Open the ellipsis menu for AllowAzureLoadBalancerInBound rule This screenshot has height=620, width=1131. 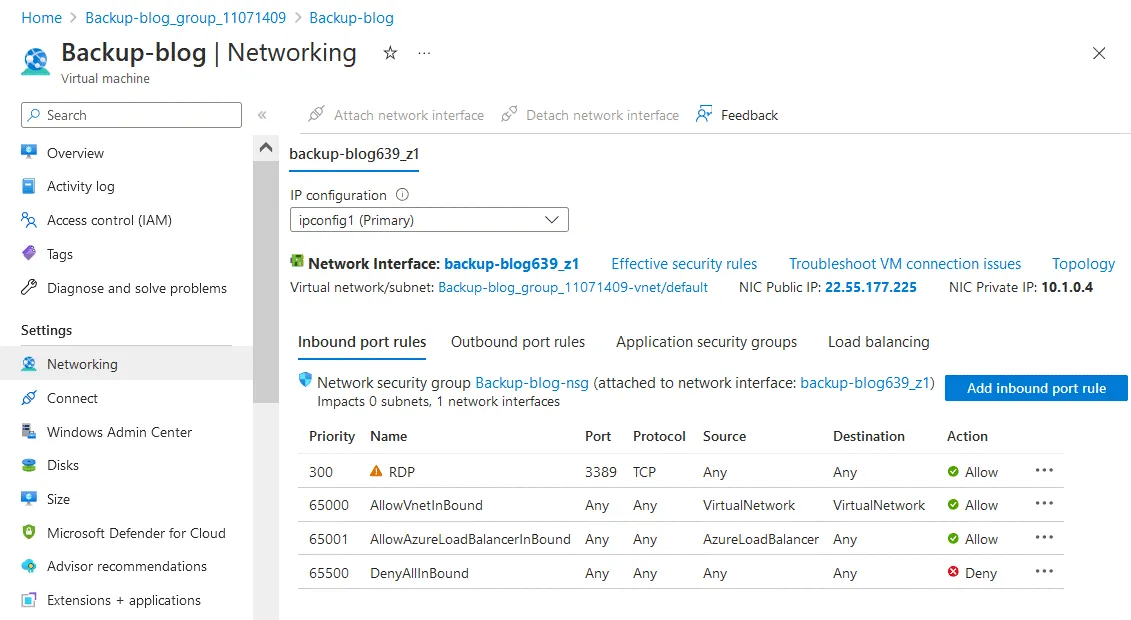tap(1044, 537)
